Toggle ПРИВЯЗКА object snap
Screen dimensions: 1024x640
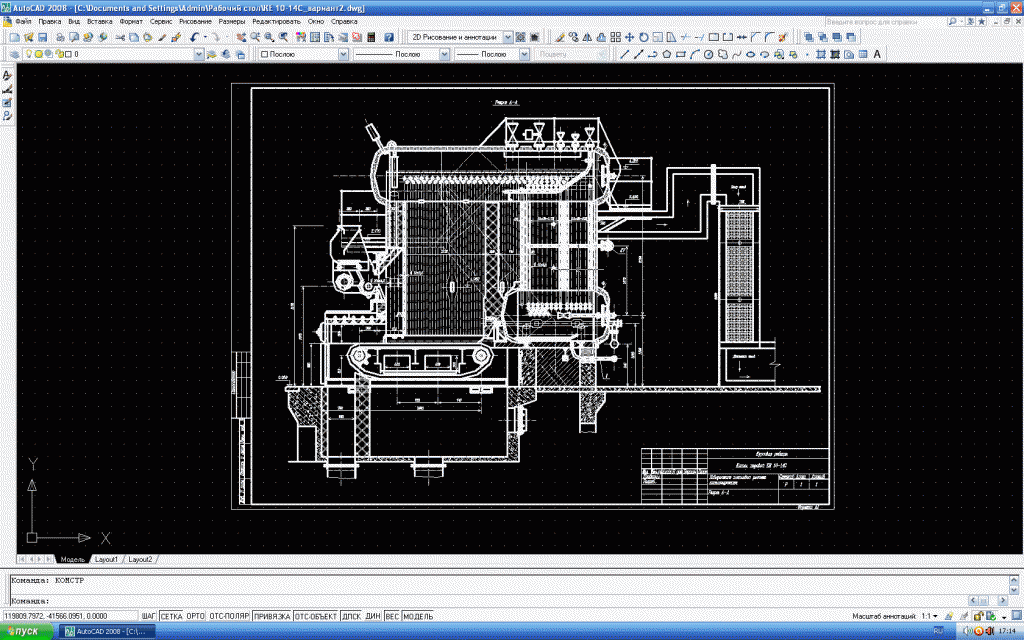[272, 616]
